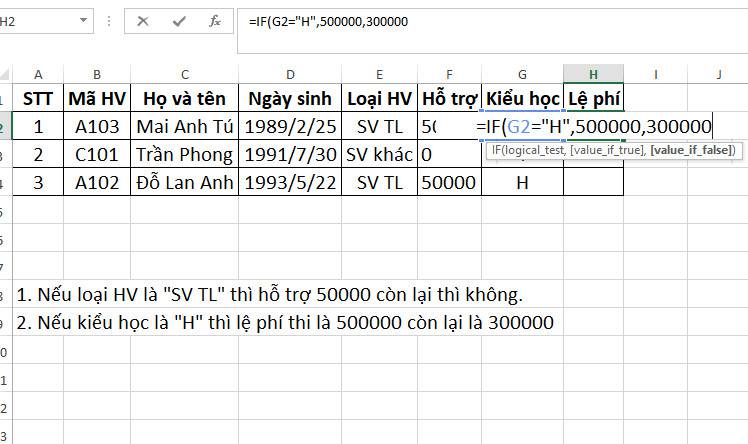Select the STT cell with value '1'
Image resolution: width=748 pixels, height=444 pixels.
[38, 126]
